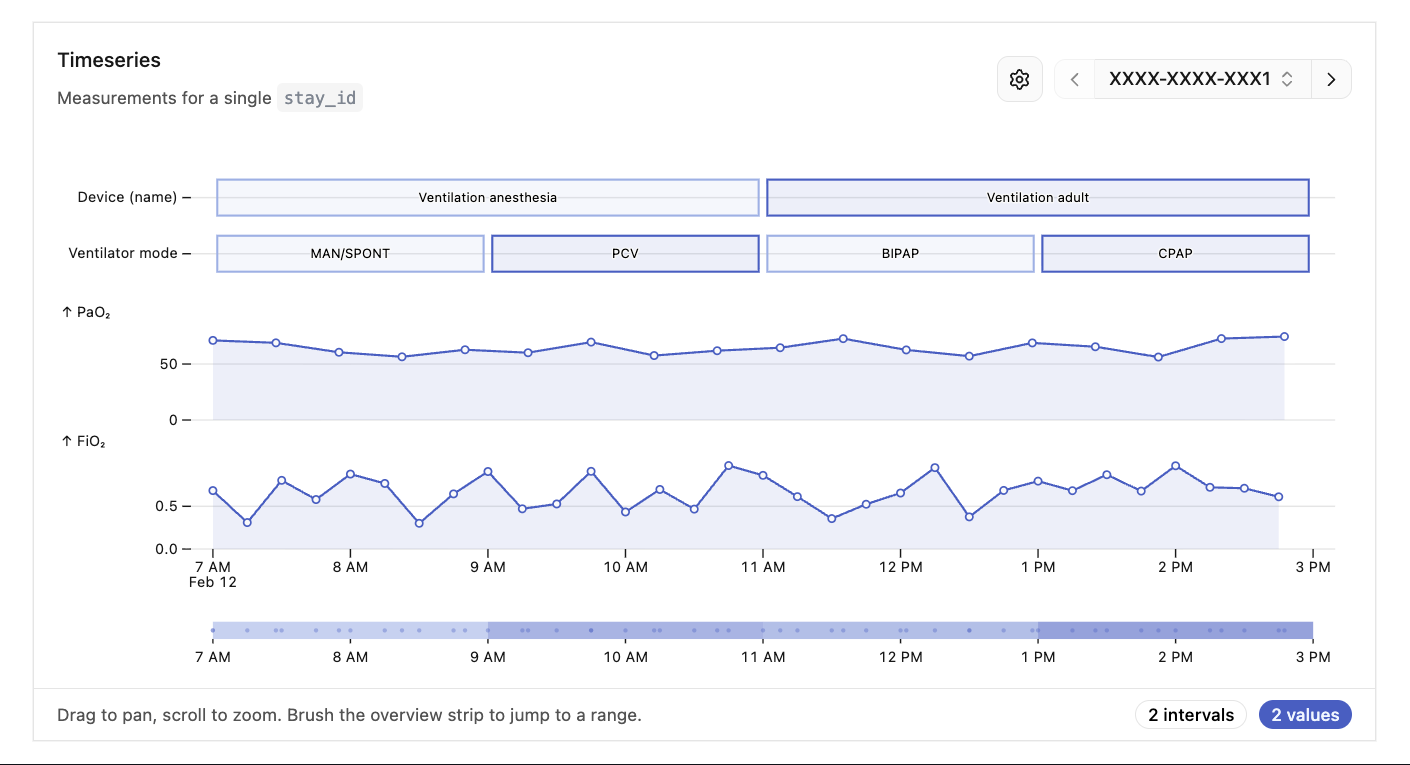The image size is (1410, 765).
Task: Click the Feb 12 date label
Action: (213, 582)
